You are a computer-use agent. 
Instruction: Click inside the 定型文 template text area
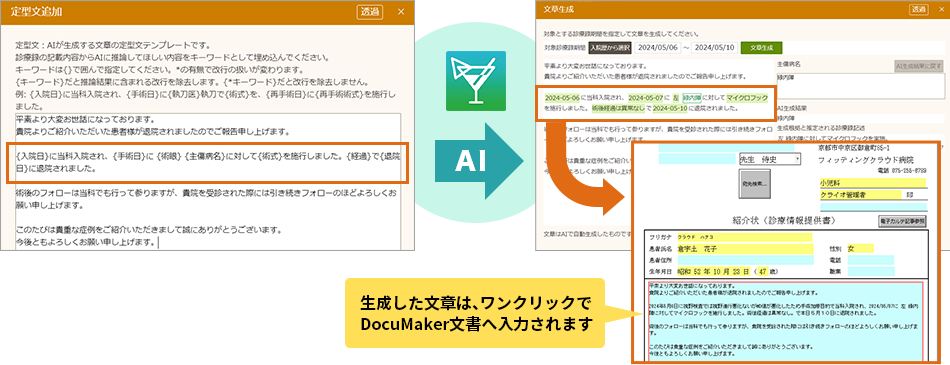point(208,181)
